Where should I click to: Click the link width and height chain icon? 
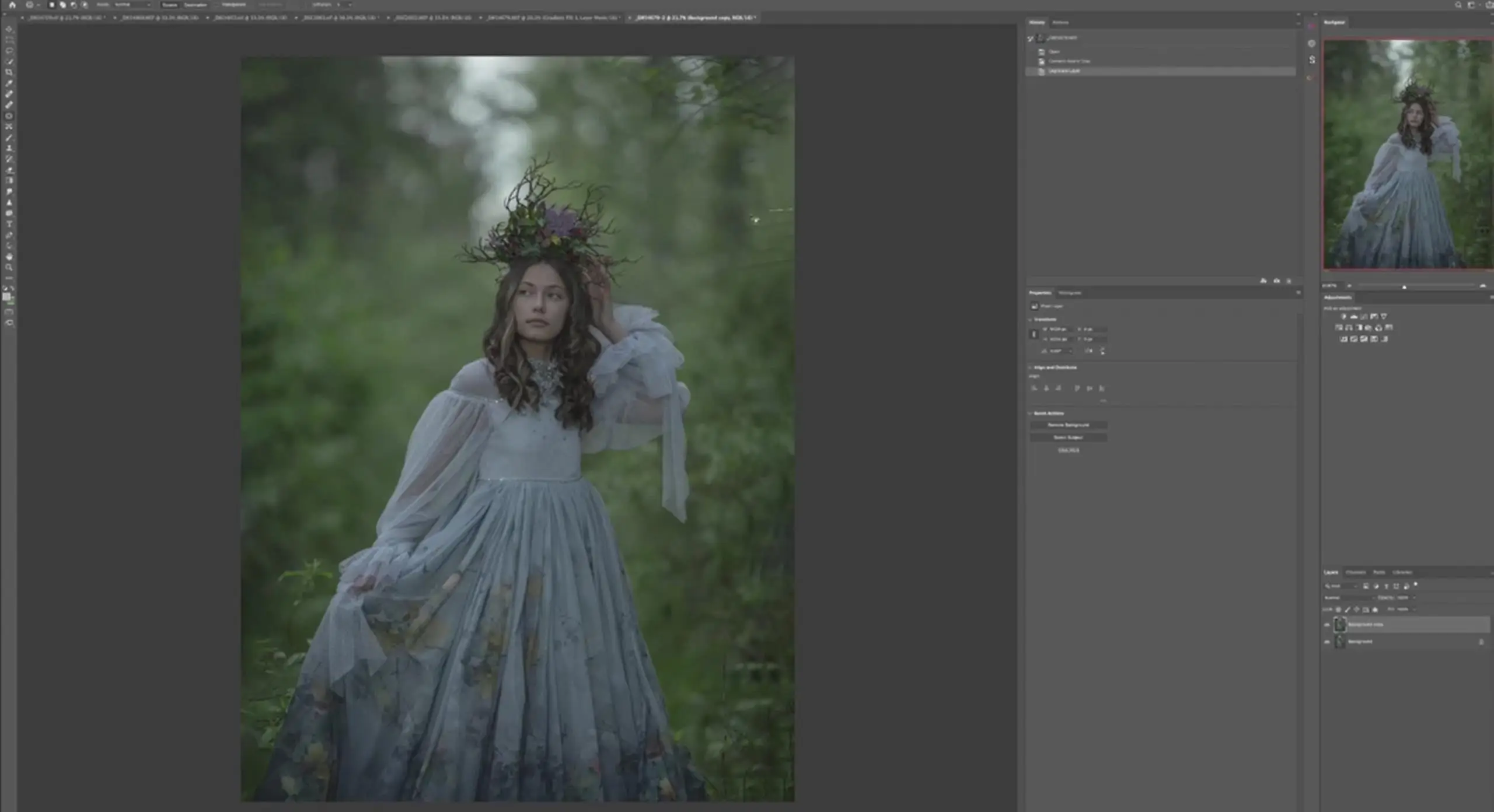click(1034, 334)
